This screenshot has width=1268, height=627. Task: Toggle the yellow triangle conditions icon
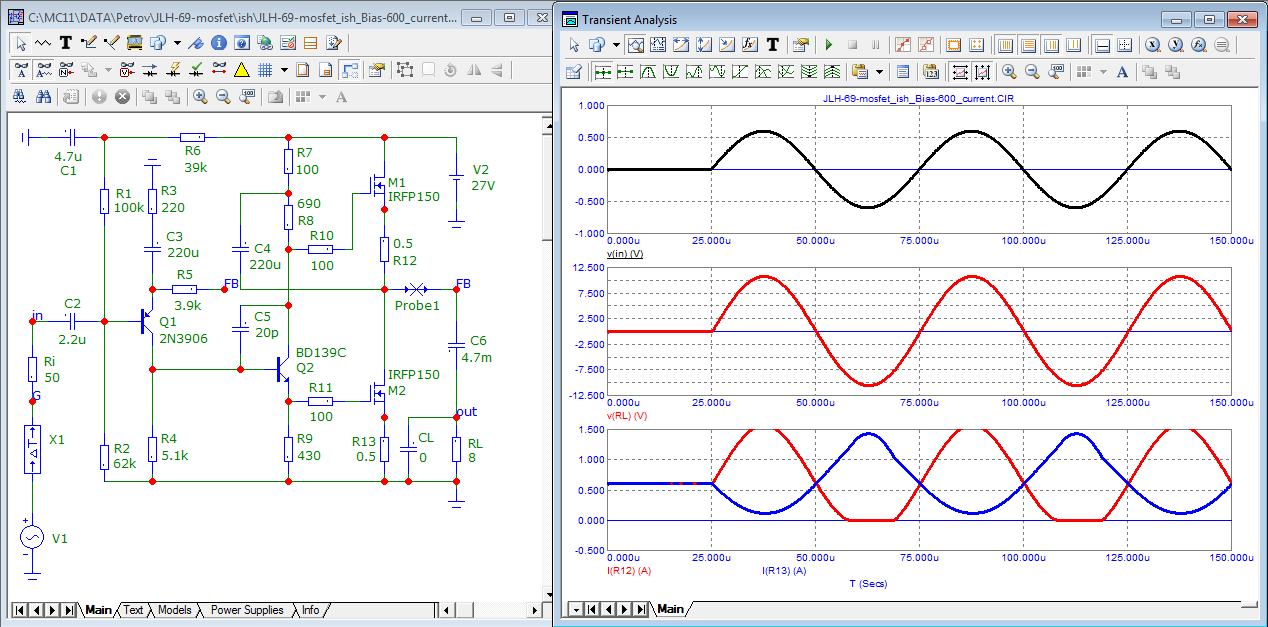click(242, 70)
